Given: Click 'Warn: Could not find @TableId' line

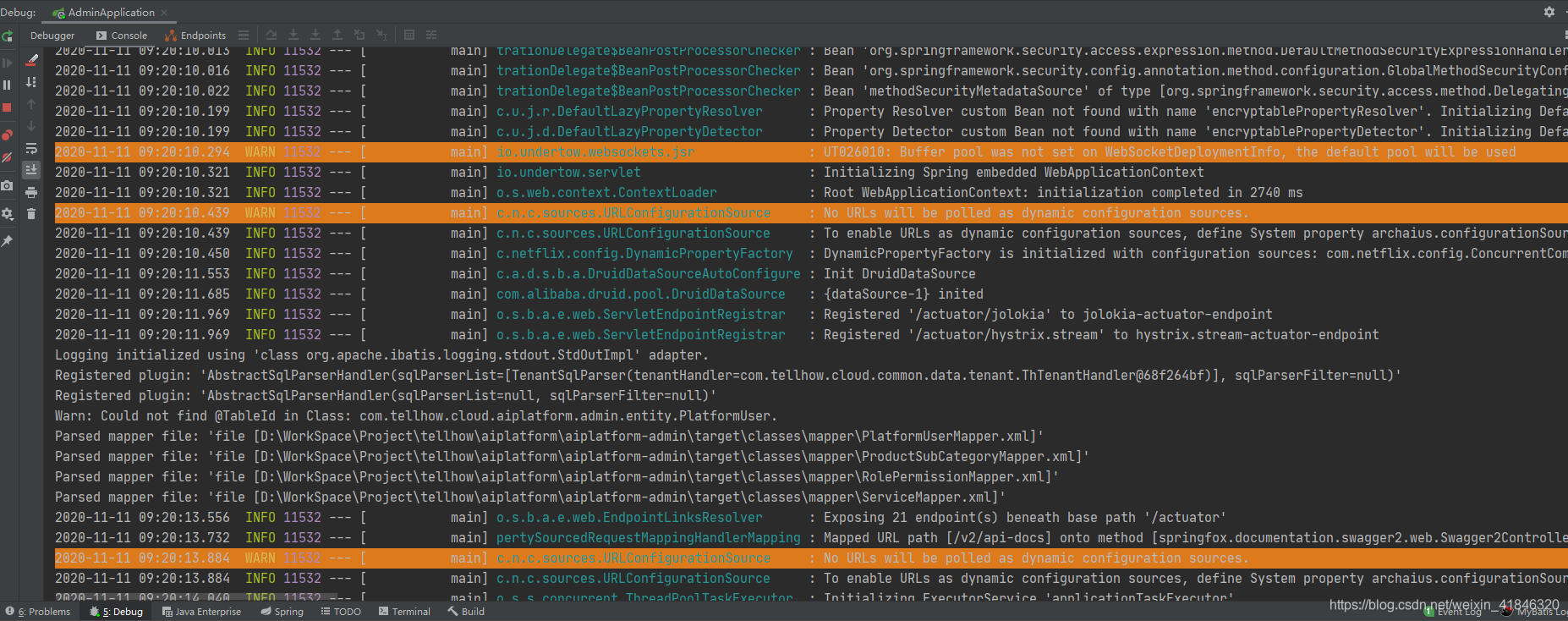Looking at the screenshot, I should coord(415,416).
